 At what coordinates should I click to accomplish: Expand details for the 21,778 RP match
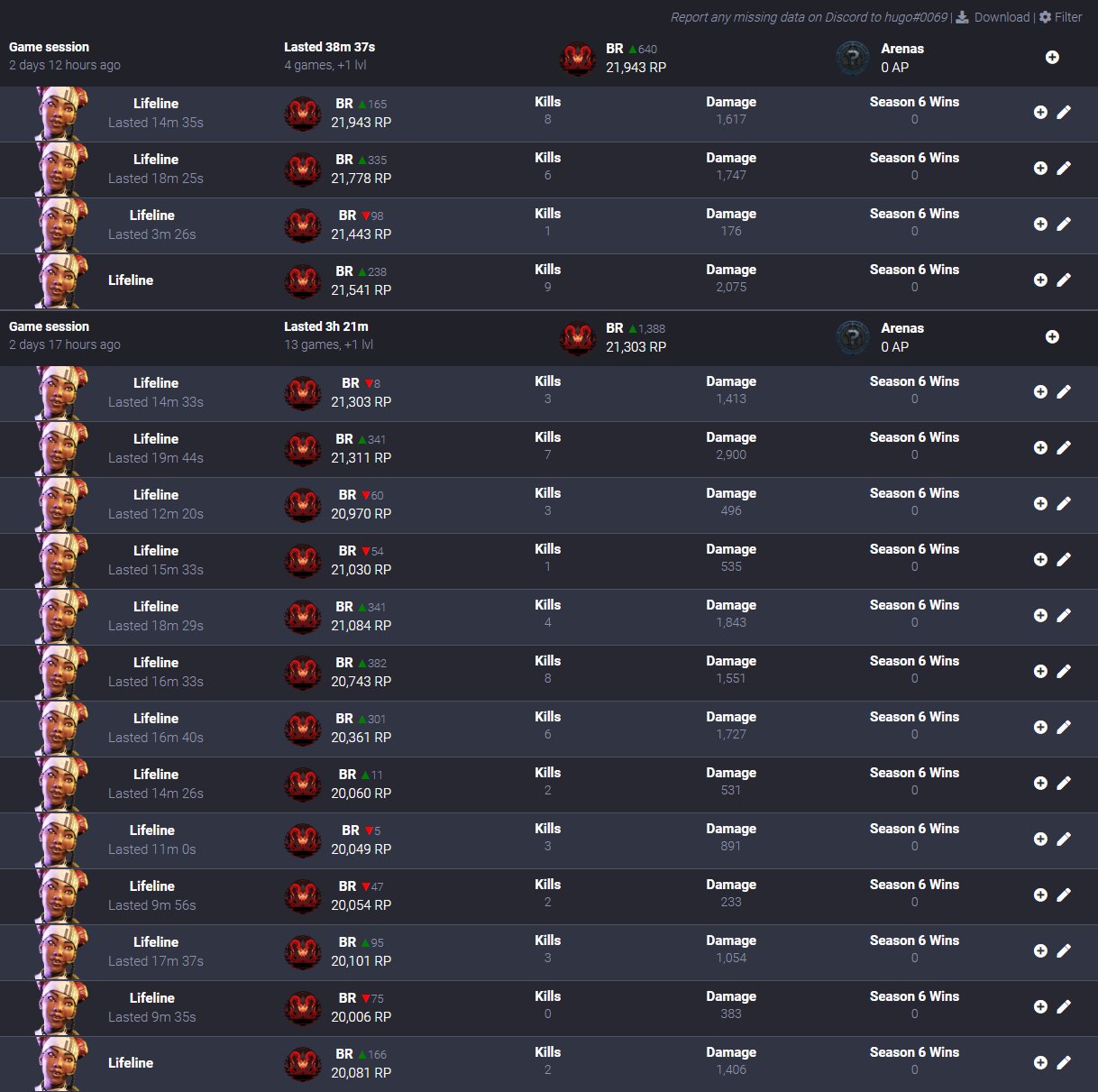point(1040,168)
